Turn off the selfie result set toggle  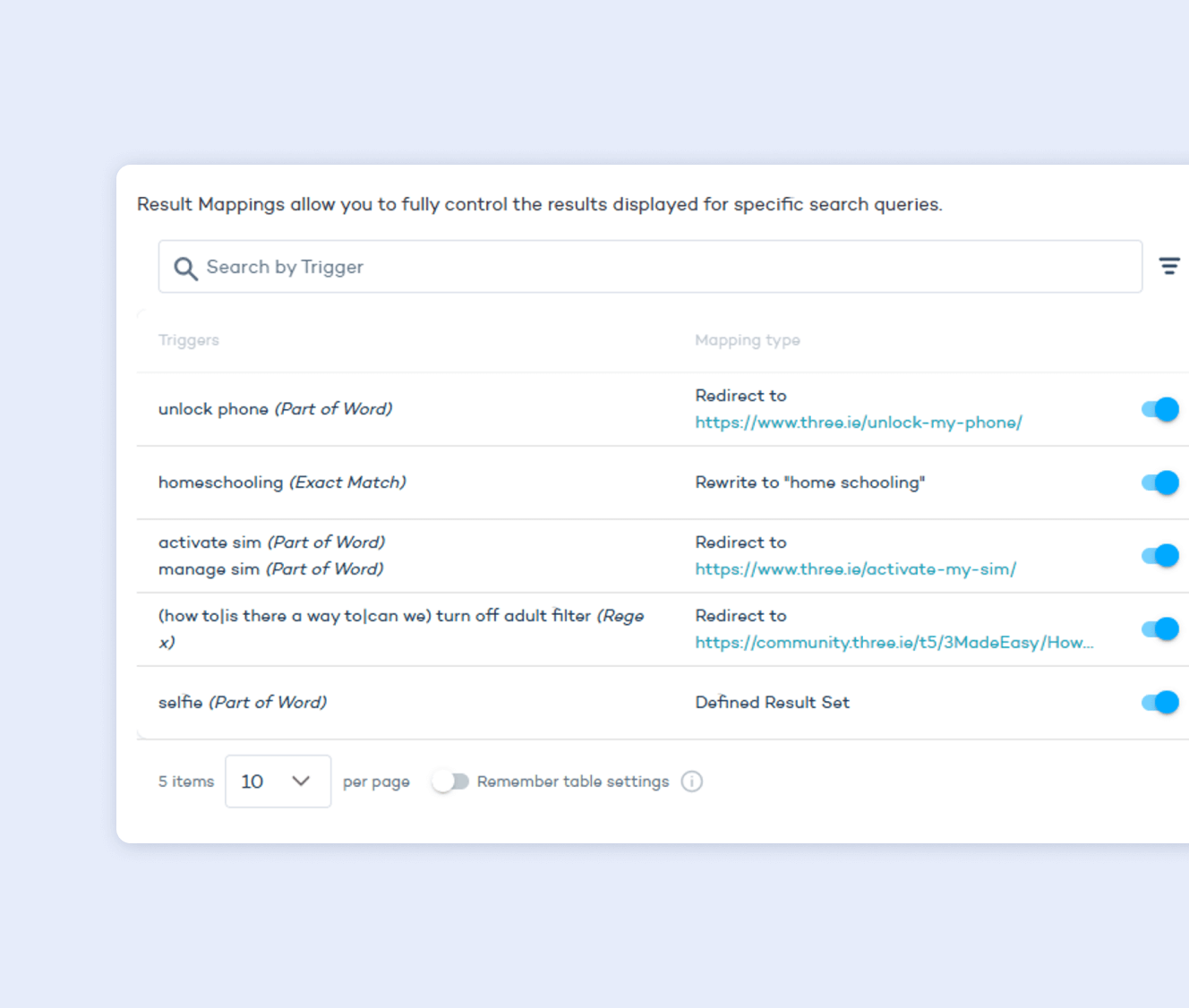coord(1160,703)
